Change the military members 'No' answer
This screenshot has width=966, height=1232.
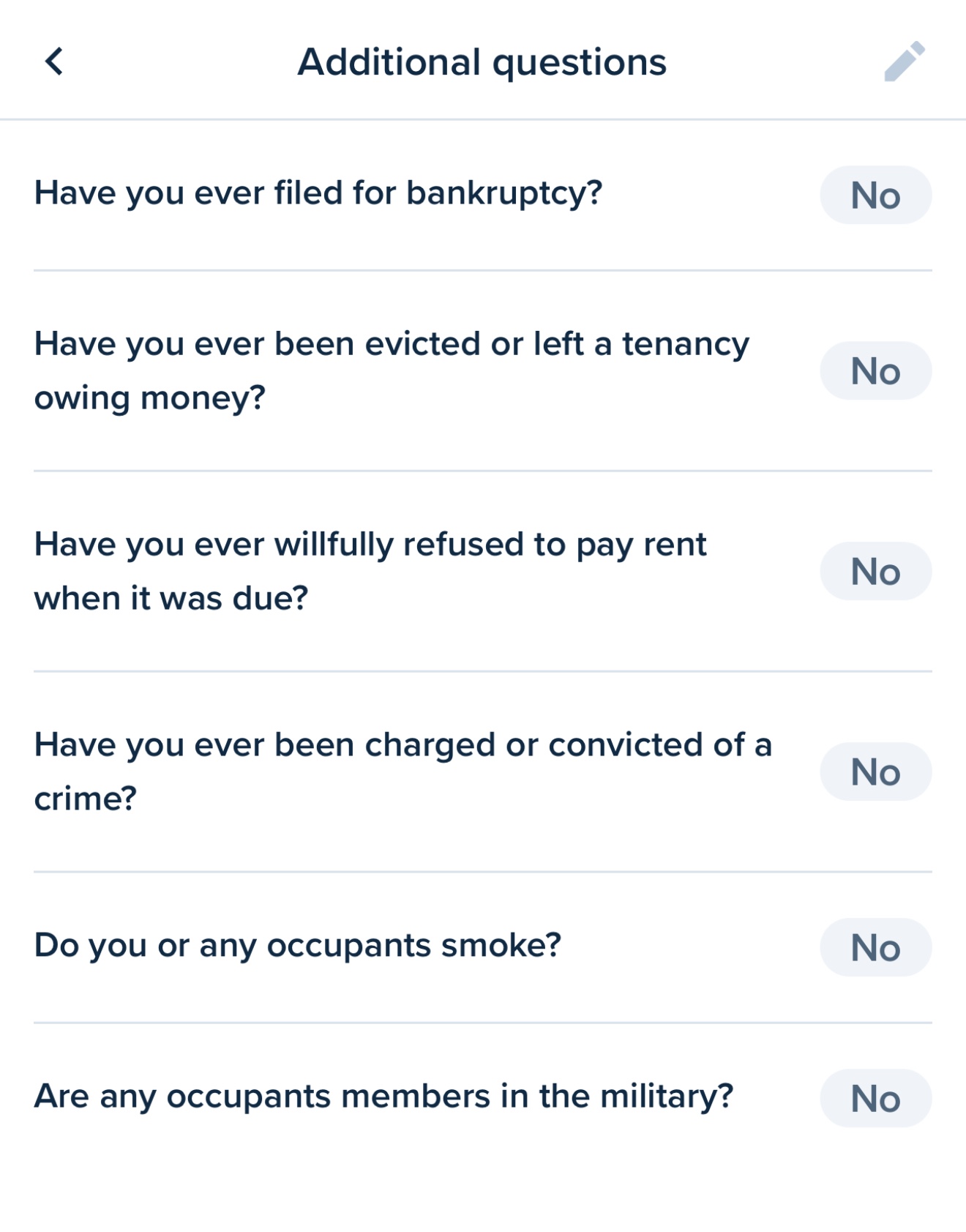click(x=875, y=1098)
